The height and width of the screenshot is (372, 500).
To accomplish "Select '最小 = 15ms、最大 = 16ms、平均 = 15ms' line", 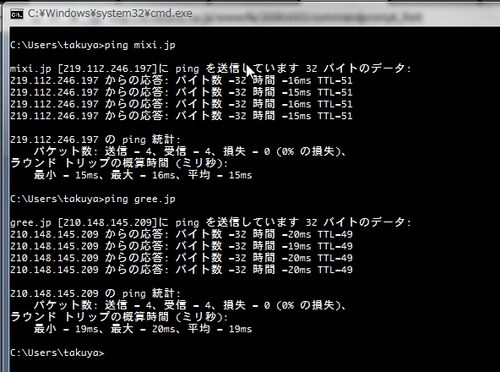I will [143, 175].
